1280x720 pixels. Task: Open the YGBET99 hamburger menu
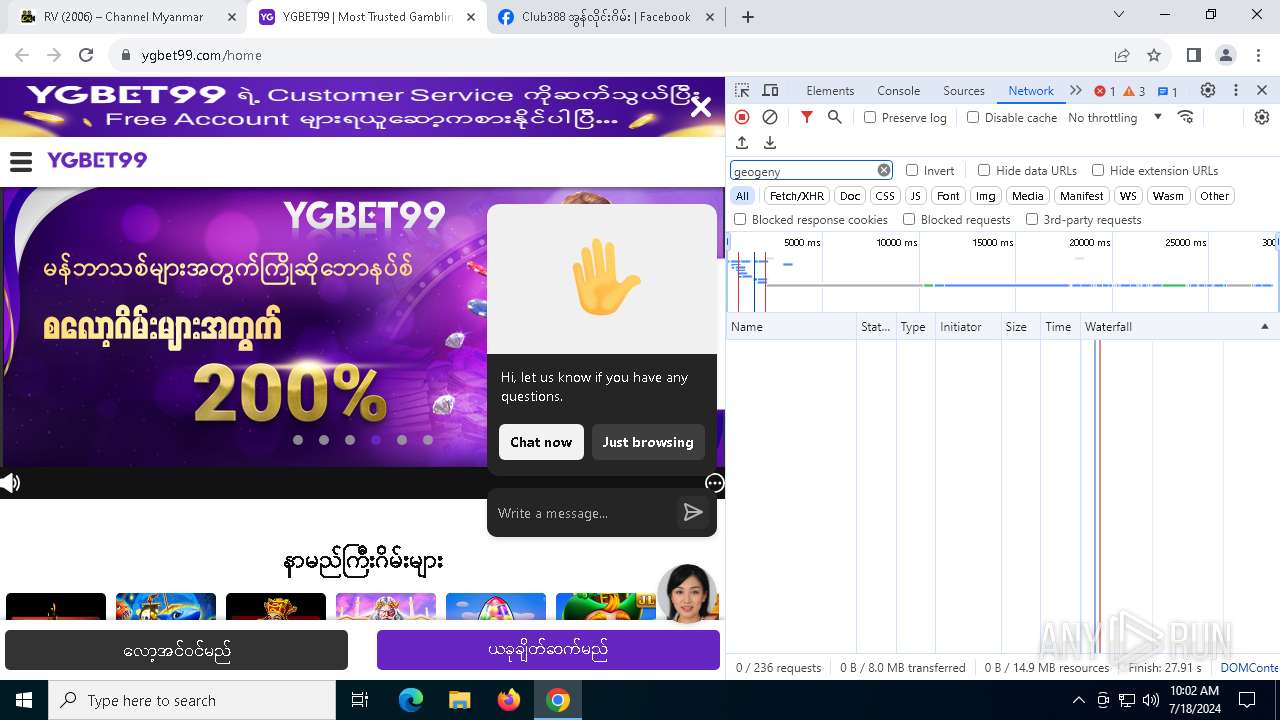click(21, 161)
